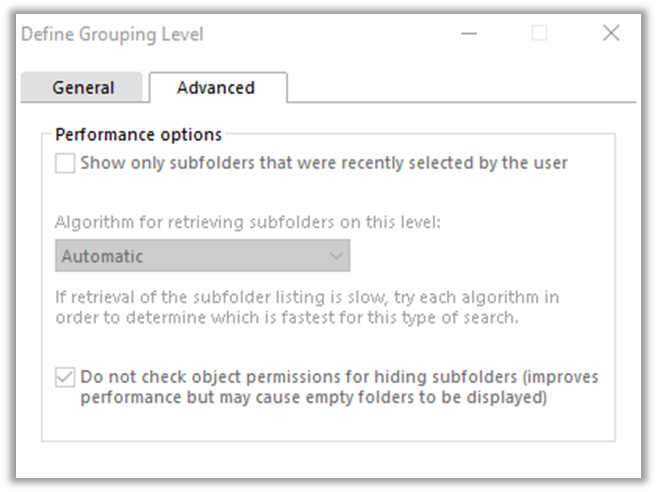Viewport: 657px width, 492px height.
Task: Minimize the Define Grouping Level window
Action: pyautogui.click(x=469, y=34)
